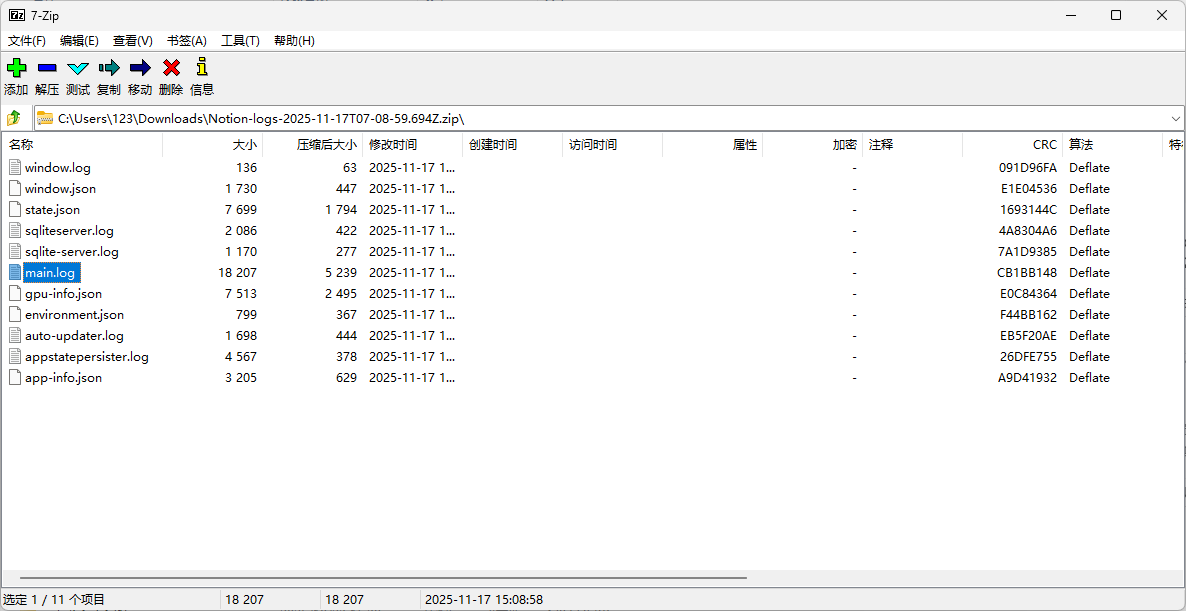Sort by 修改时间 column header
This screenshot has height=611, width=1186.
[x=412, y=144]
